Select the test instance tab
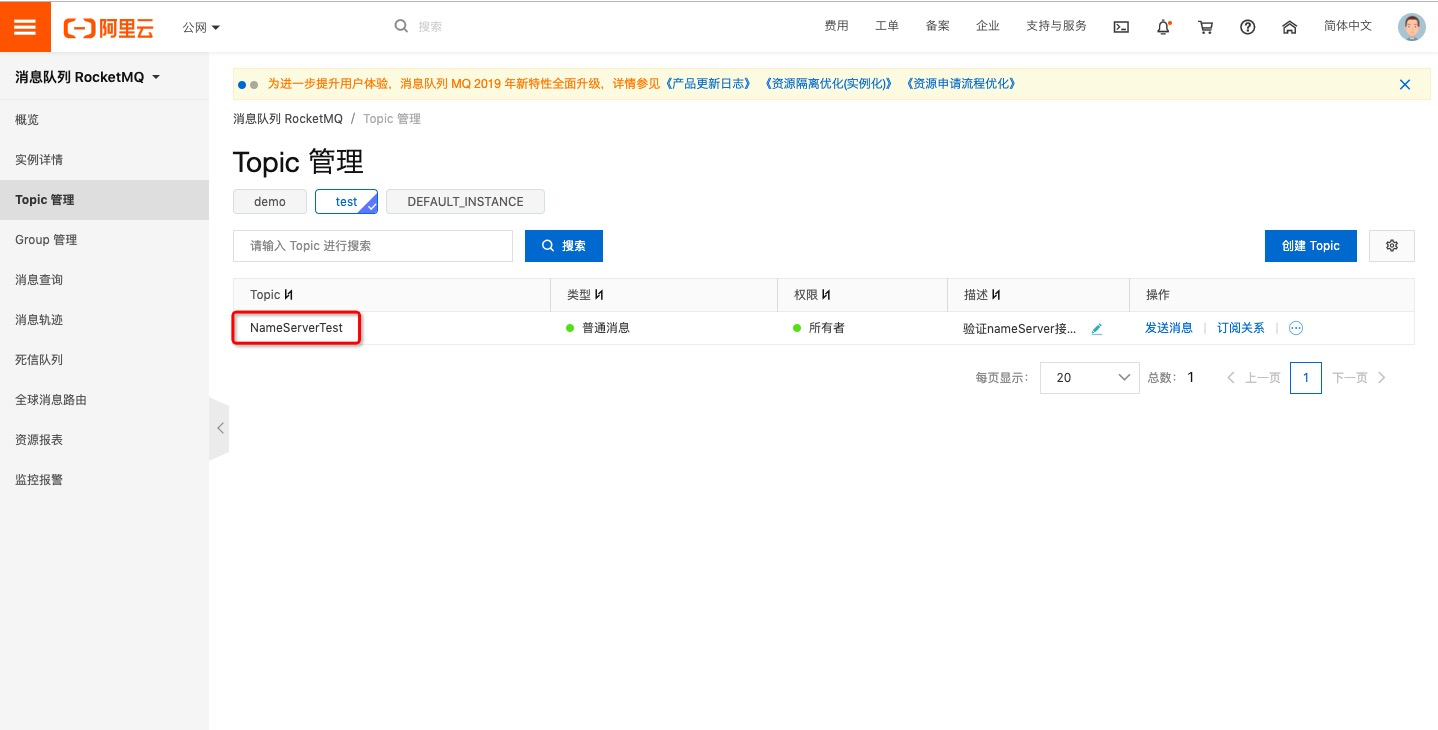 [x=346, y=201]
